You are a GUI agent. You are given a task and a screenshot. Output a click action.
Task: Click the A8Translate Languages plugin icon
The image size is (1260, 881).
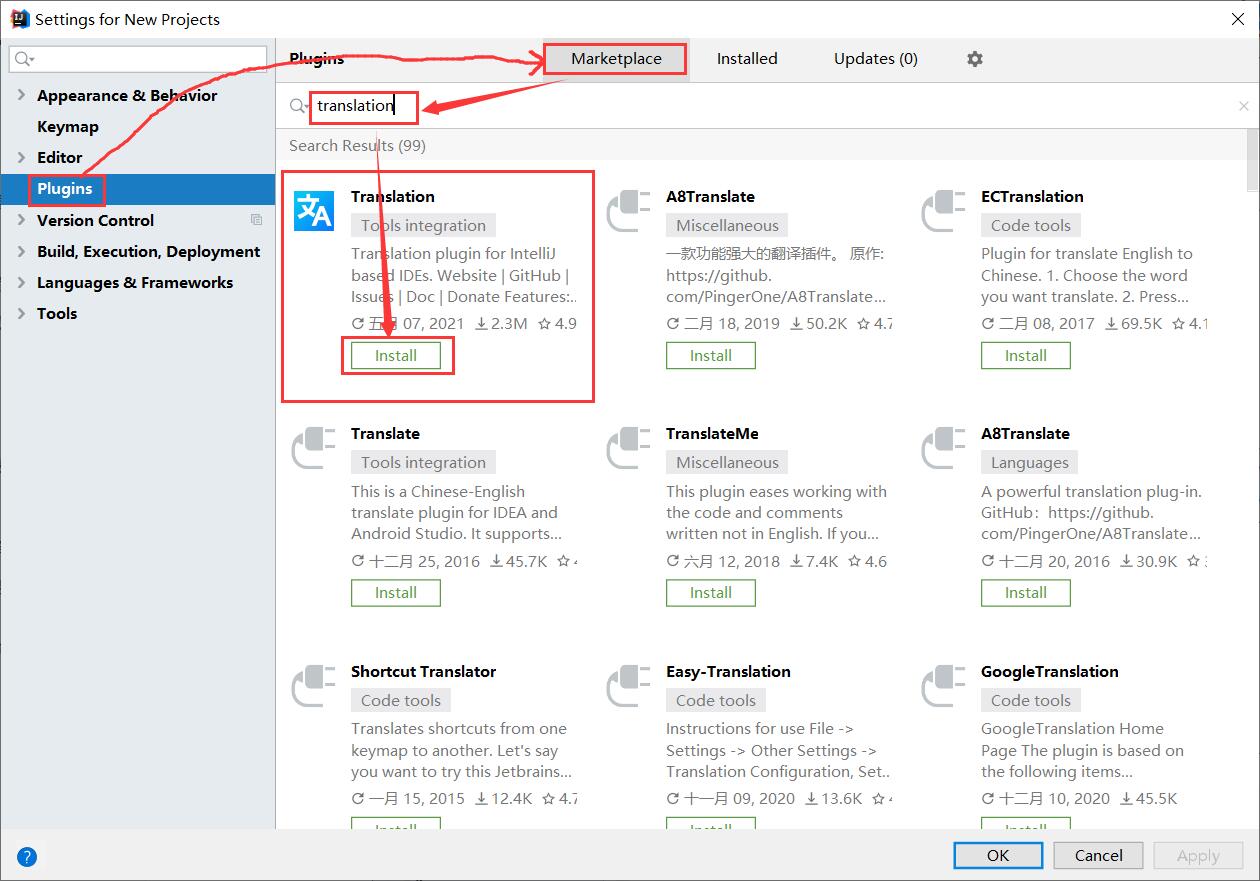(x=944, y=448)
